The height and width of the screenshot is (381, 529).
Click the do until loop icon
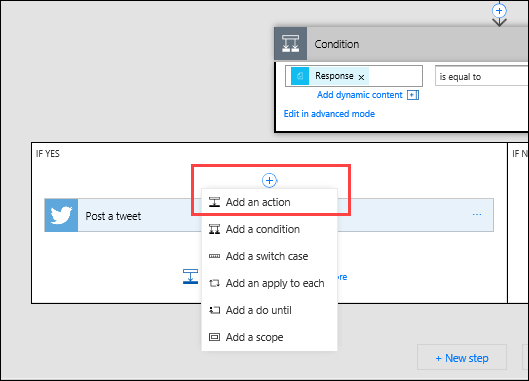(214, 310)
